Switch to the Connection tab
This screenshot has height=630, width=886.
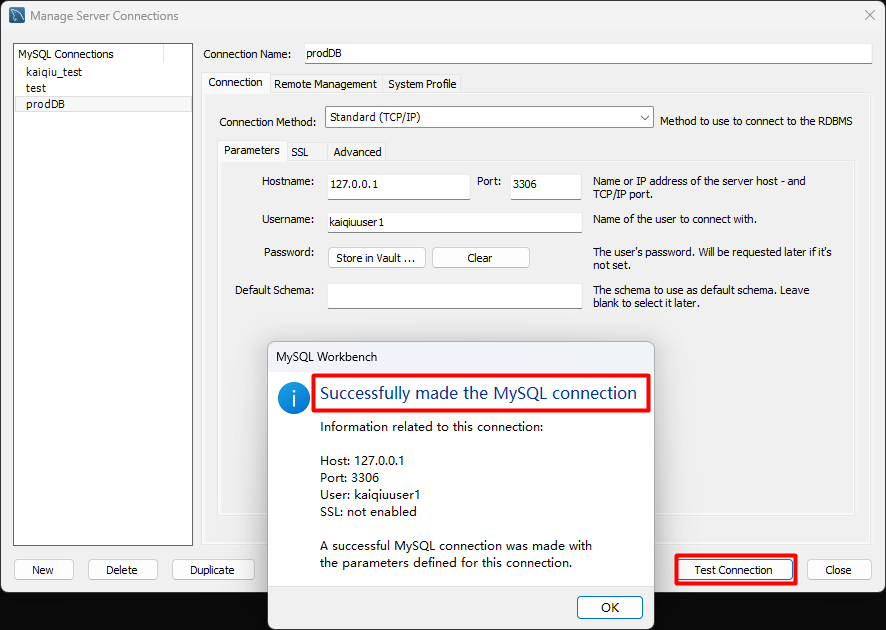pyautogui.click(x=235, y=82)
